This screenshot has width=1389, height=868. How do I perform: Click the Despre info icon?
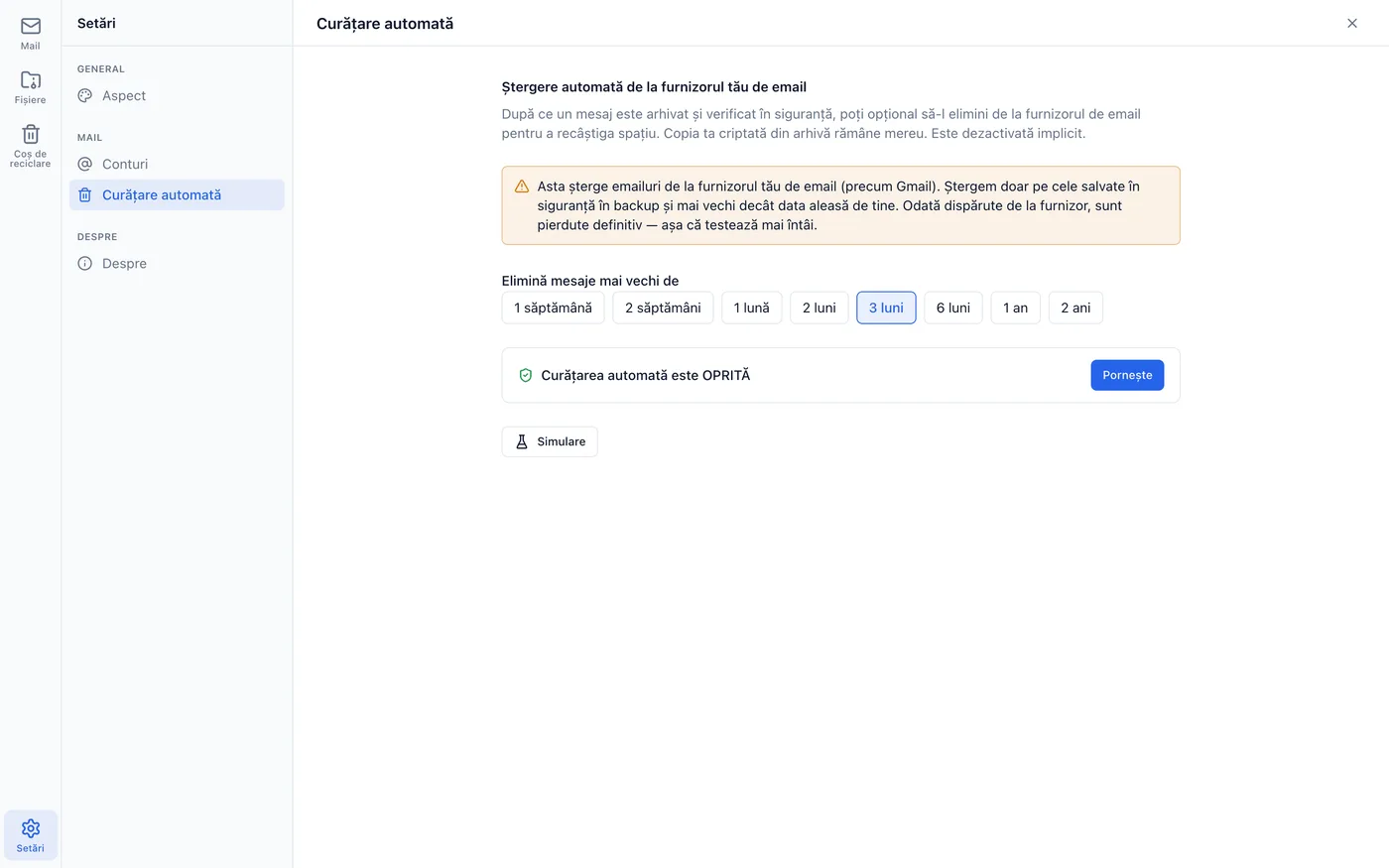tap(85, 264)
